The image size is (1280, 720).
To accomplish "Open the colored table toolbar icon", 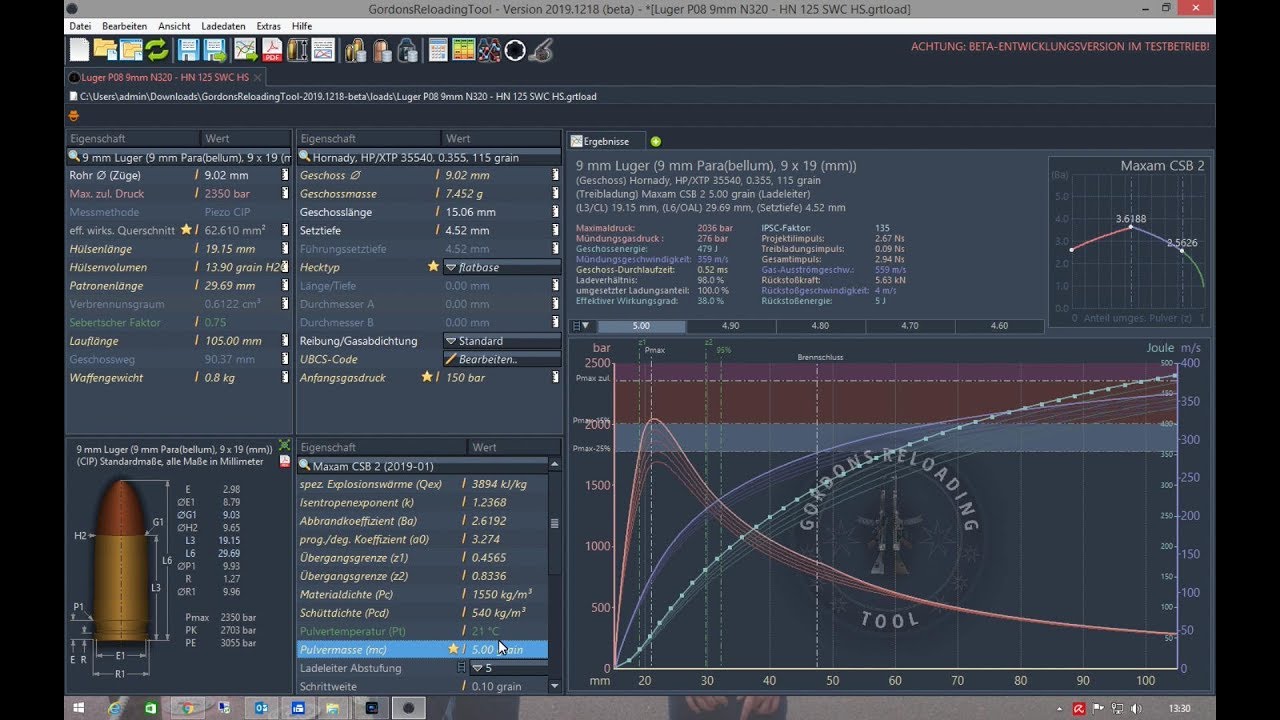I will [x=463, y=49].
